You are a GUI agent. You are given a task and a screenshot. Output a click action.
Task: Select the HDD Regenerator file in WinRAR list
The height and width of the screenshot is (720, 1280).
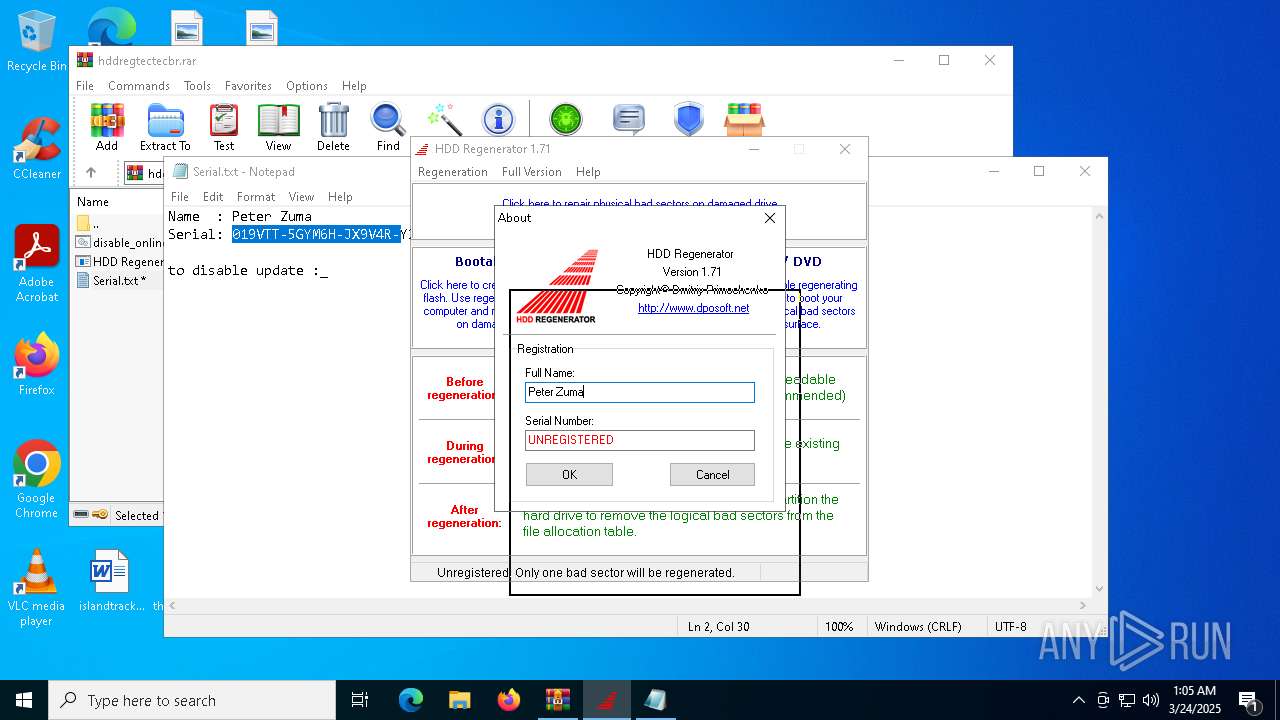(120, 262)
